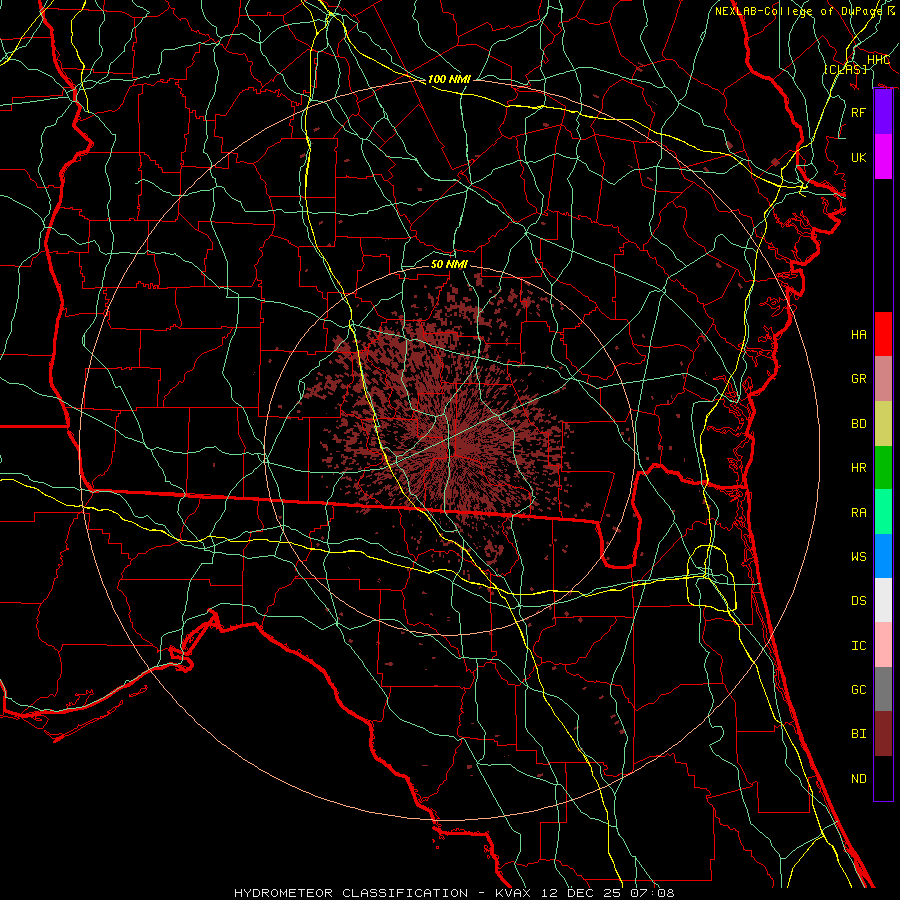The image size is (900, 900).
Task: Click the GR legend label
Action: tap(858, 379)
